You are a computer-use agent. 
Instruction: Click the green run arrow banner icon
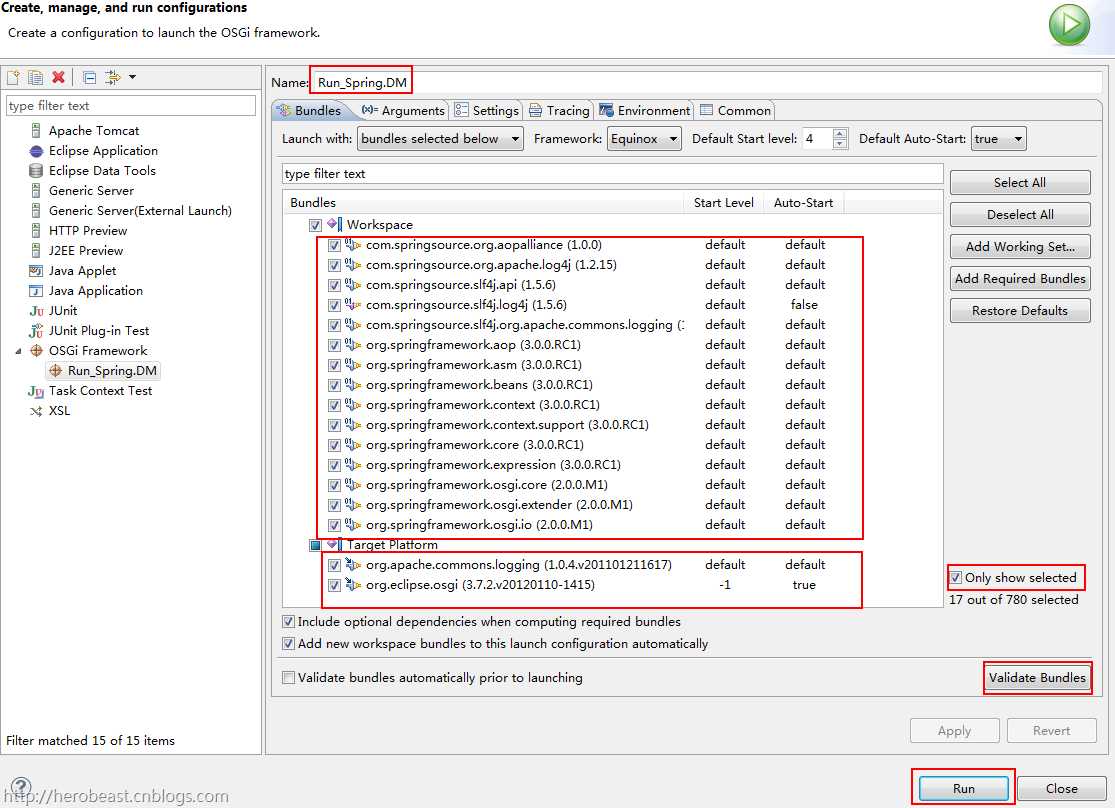[x=1069, y=24]
